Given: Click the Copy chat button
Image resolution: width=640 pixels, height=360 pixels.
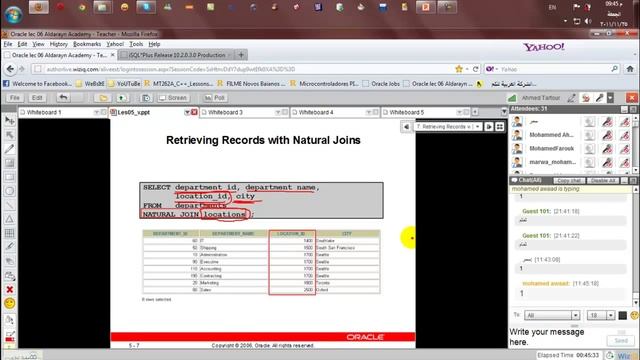Looking at the screenshot, I should [569, 180].
